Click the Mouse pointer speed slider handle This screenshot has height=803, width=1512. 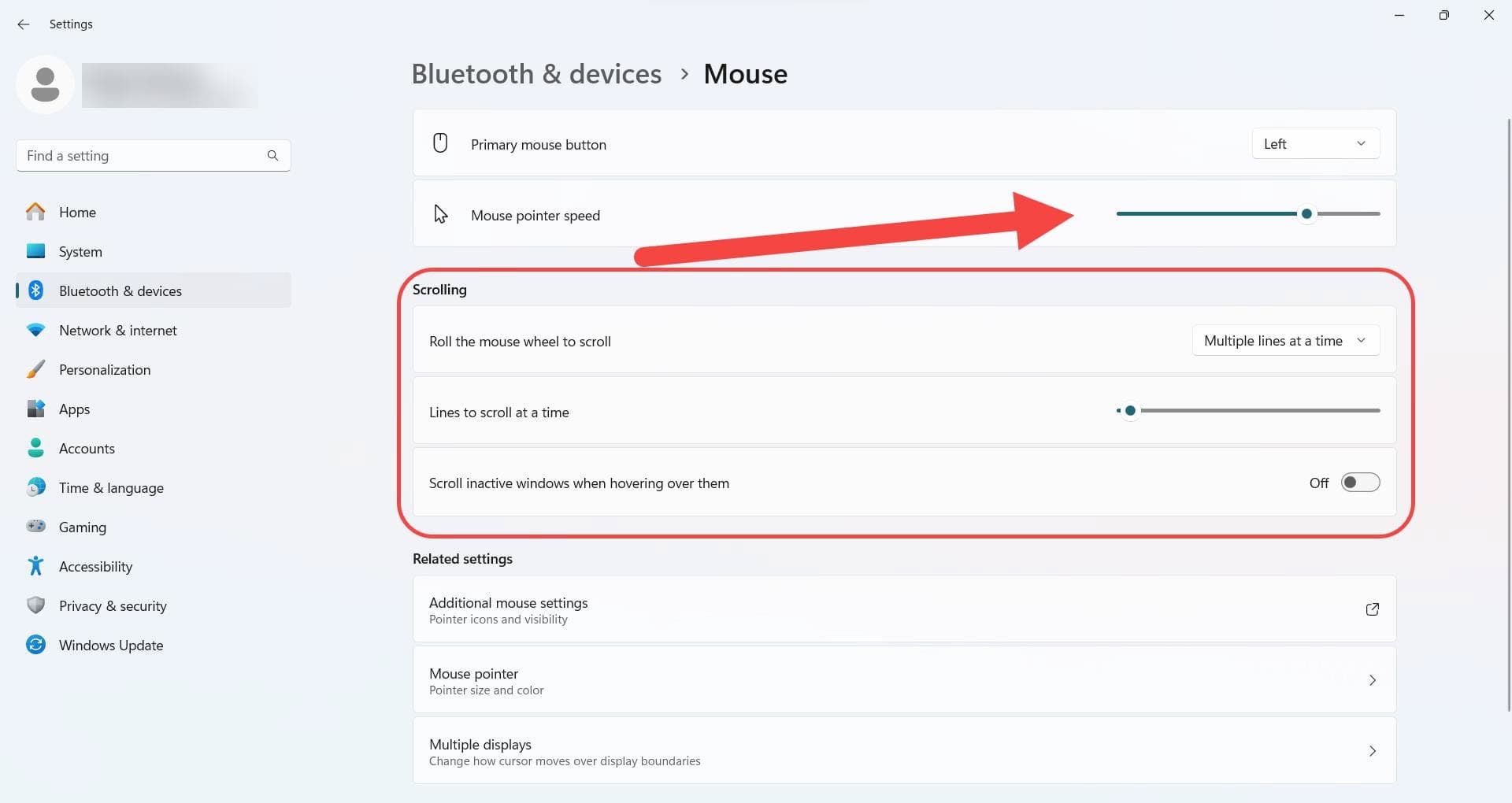(x=1306, y=214)
